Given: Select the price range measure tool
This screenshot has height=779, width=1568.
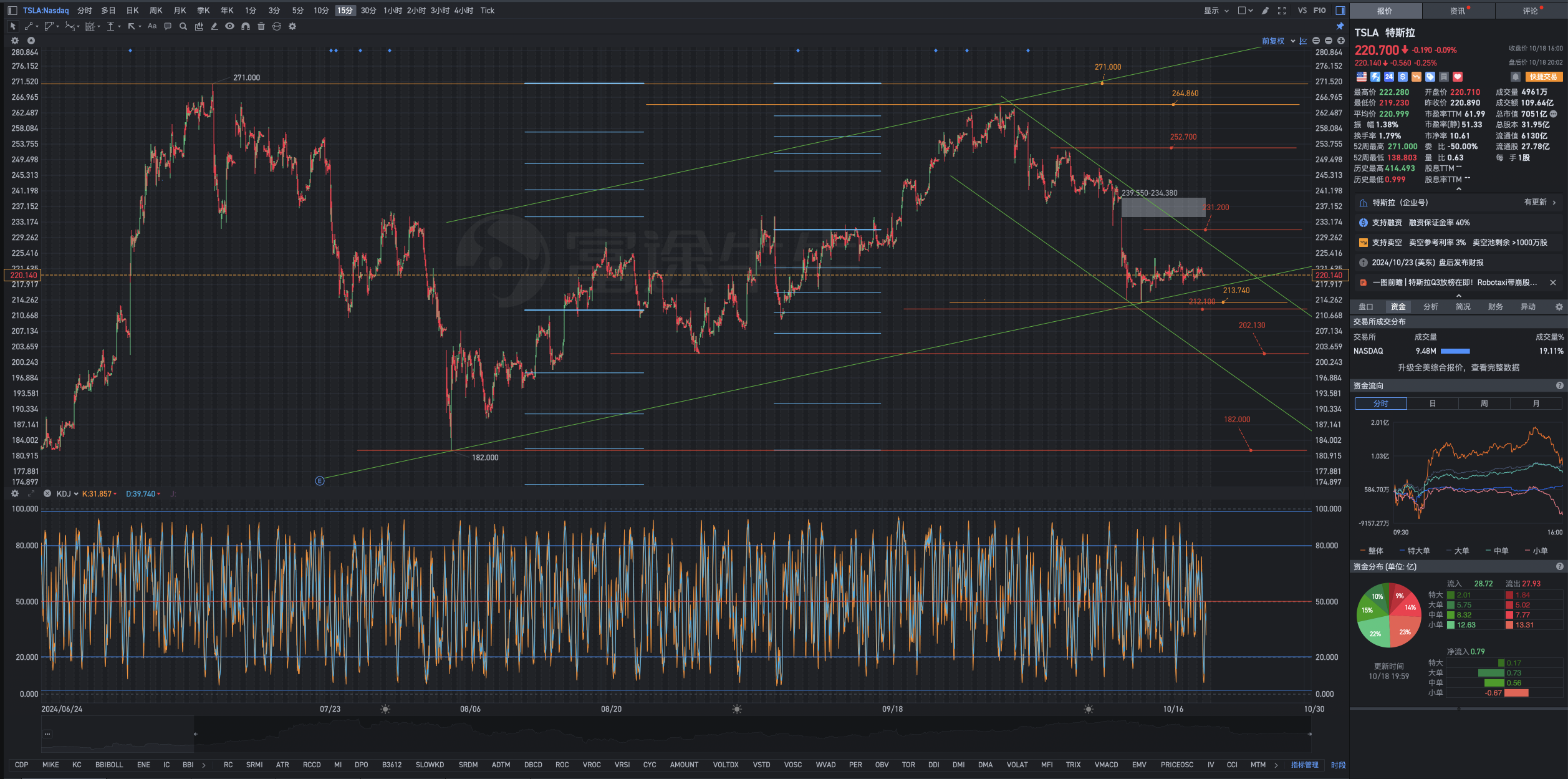Looking at the screenshot, I should 111,26.
